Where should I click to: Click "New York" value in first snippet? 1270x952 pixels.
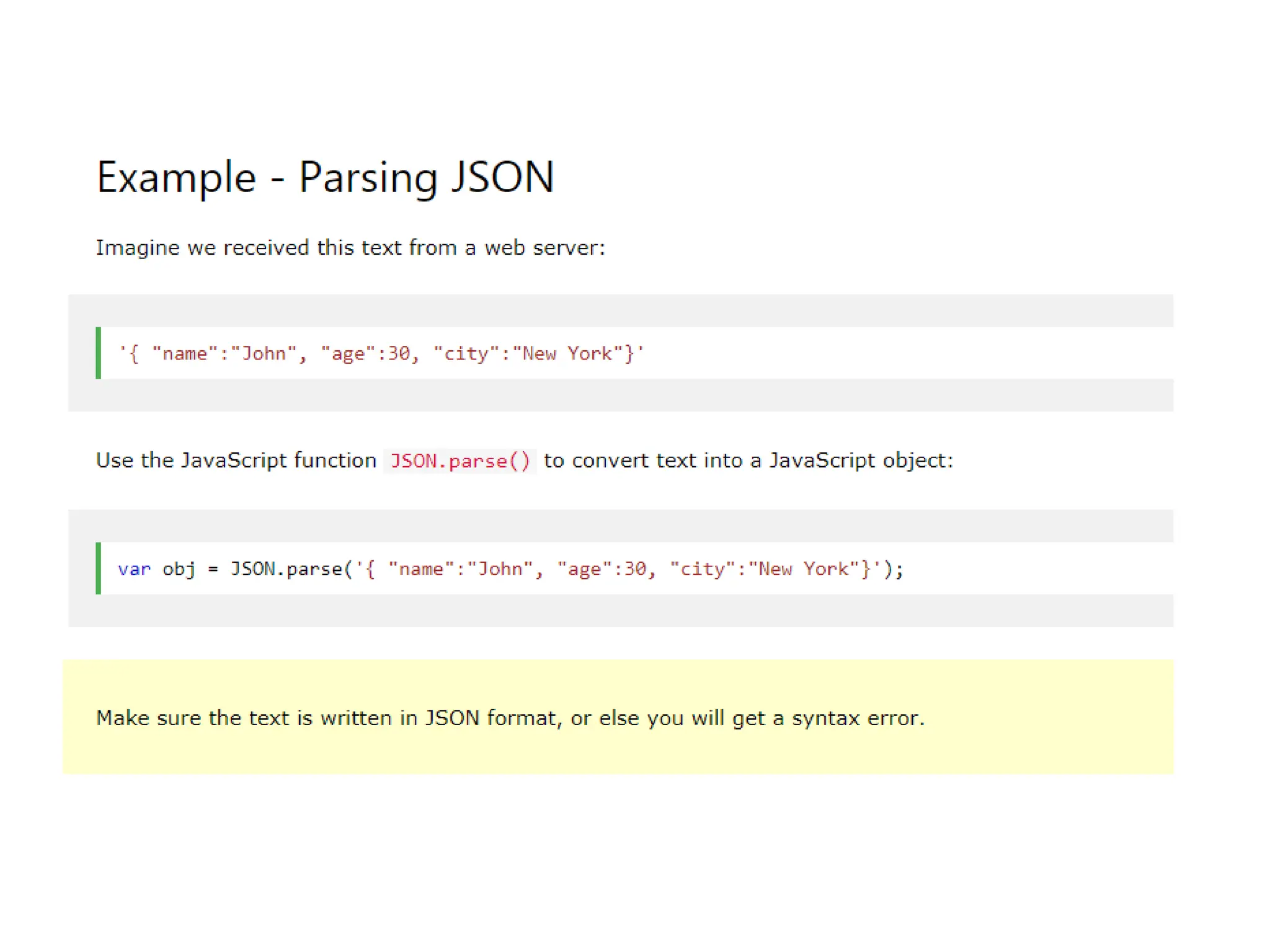(x=567, y=353)
